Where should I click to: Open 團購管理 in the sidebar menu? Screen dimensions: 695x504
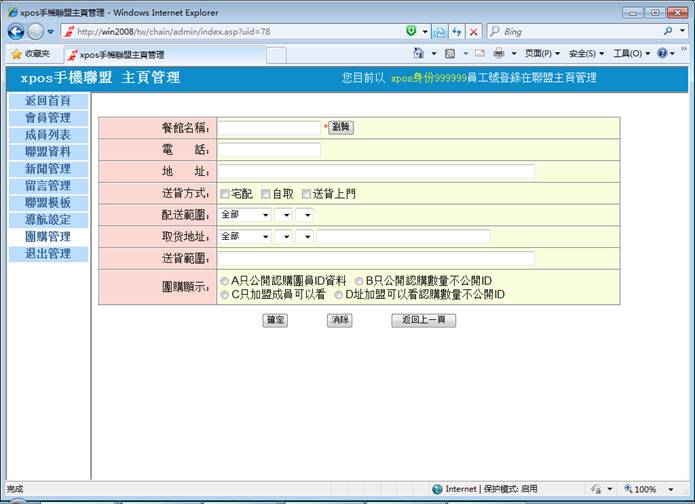pos(47,237)
